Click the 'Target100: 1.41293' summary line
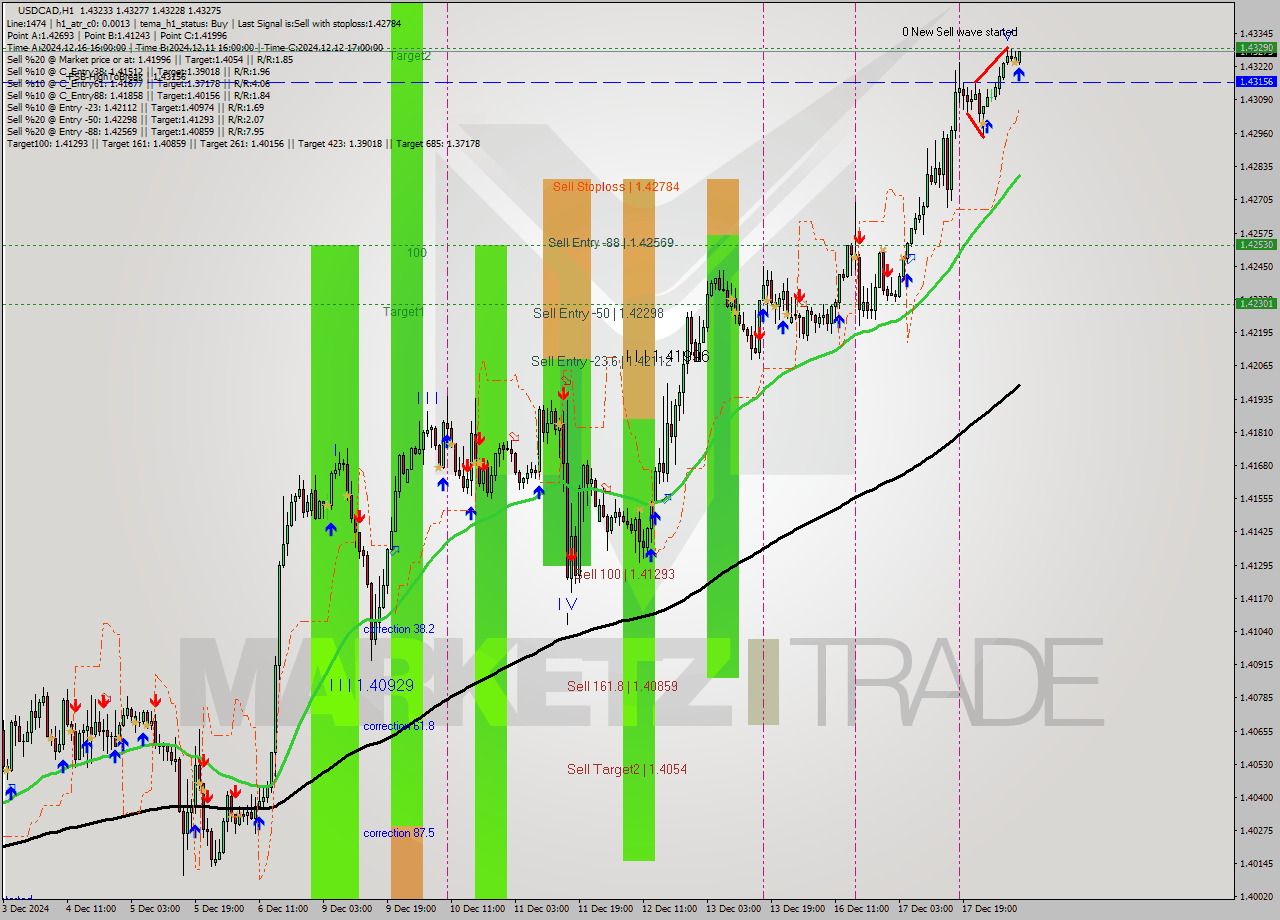The image size is (1280, 920). point(243,143)
